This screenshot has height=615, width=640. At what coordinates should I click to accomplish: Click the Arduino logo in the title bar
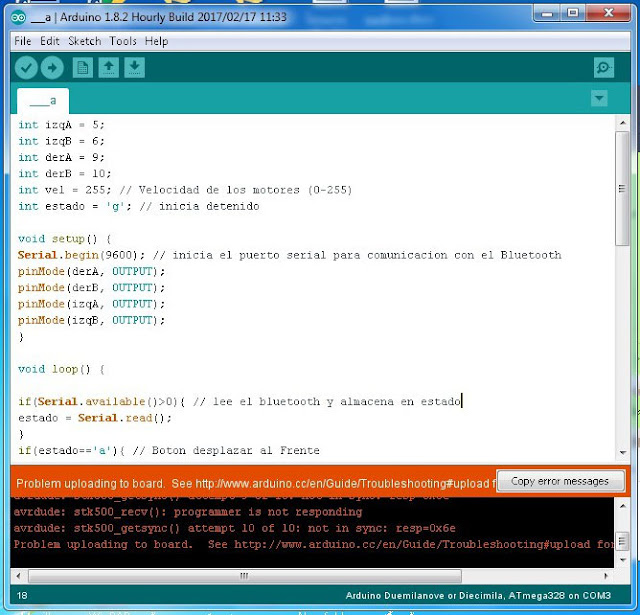pos(18,17)
